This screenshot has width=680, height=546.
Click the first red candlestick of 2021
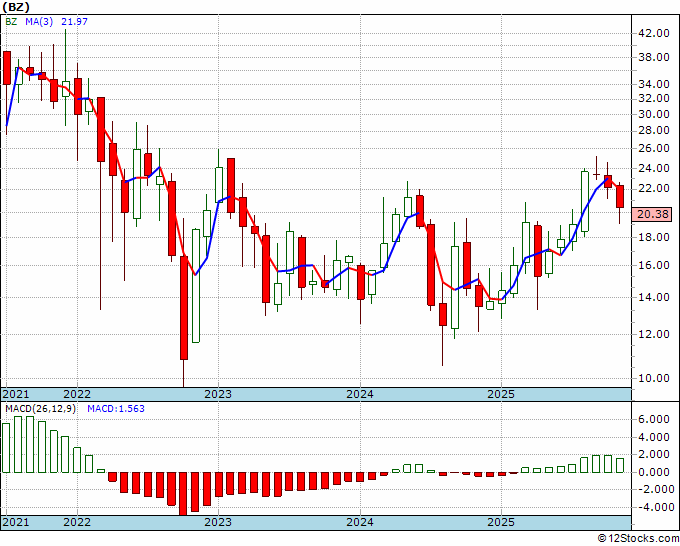click(x=7, y=68)
